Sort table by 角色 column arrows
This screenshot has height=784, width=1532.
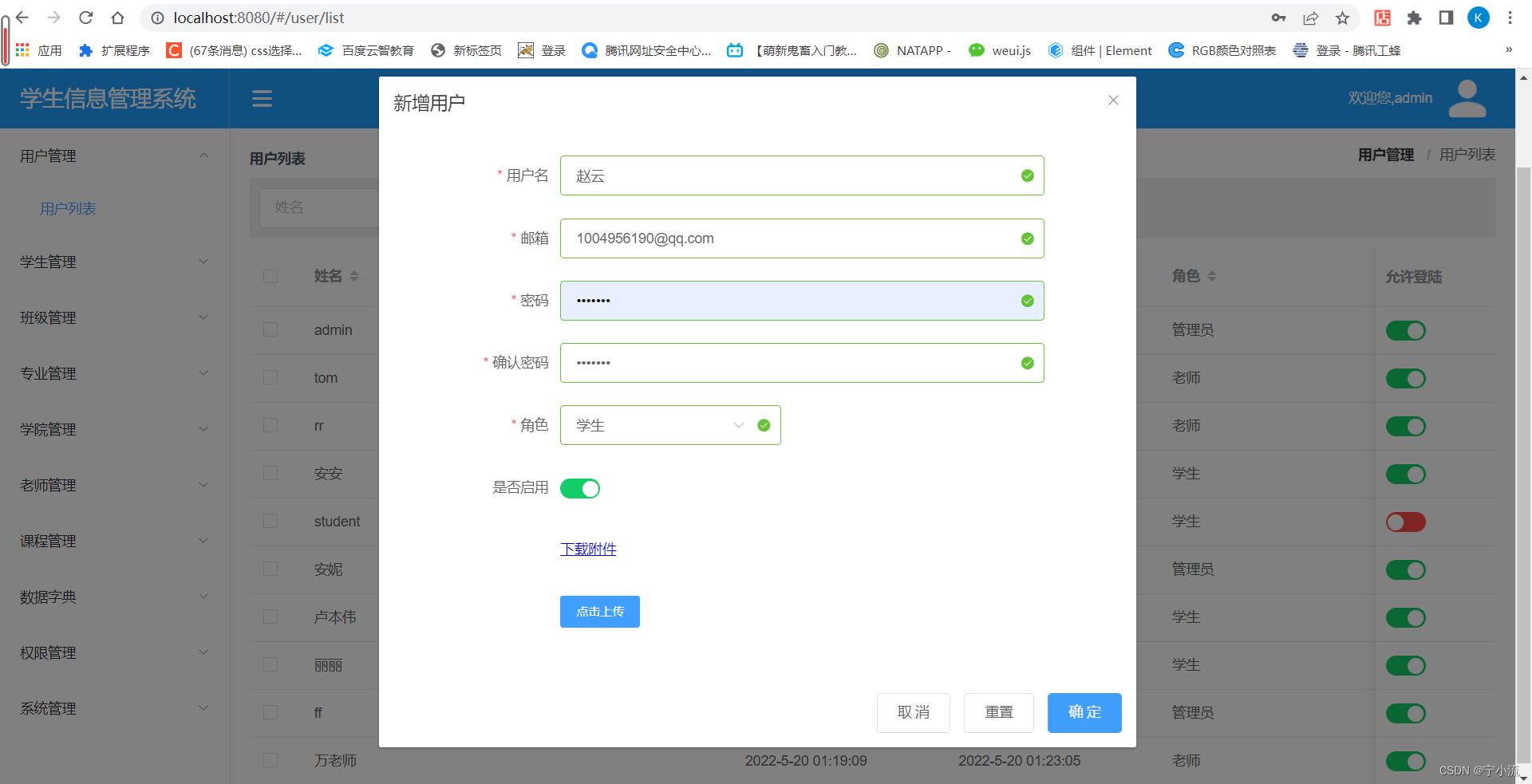click(x=1212, y=276)
